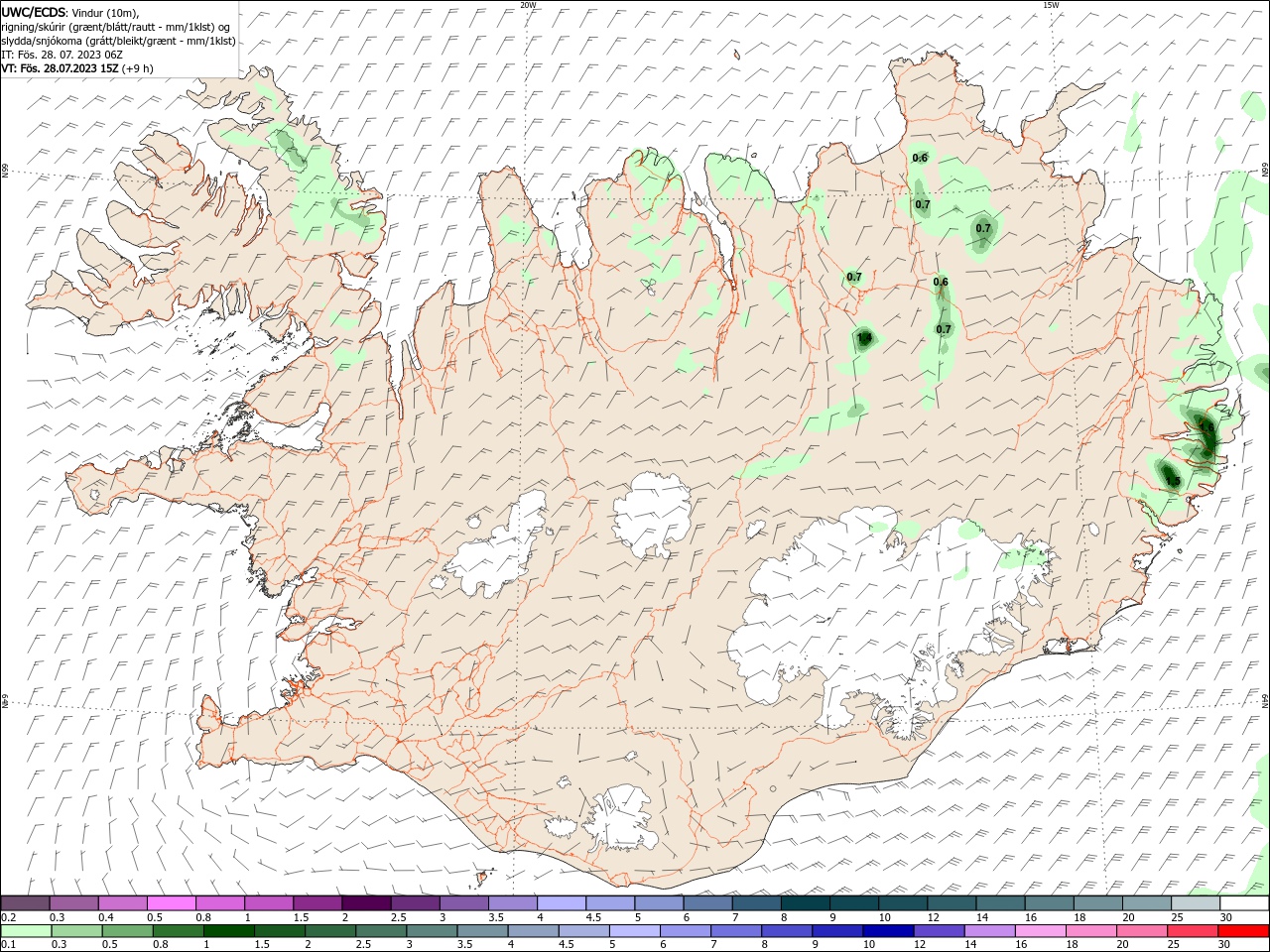The width and height of the screenshot is (1270, 952).
Task: Click the slydda/snjókoma legend description line
Action: click(x=118, y=41)
